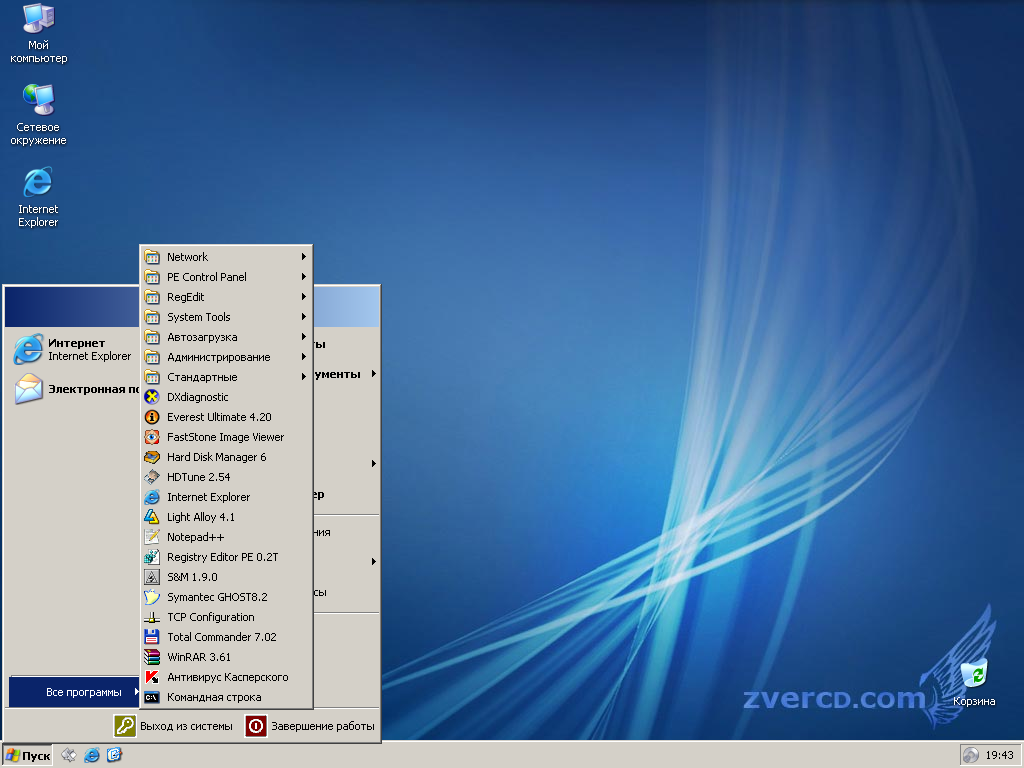Viewport: 1024px width, 768px height.
Task: Expand the Стандартные submenu
Action: (x=227, y=377)
